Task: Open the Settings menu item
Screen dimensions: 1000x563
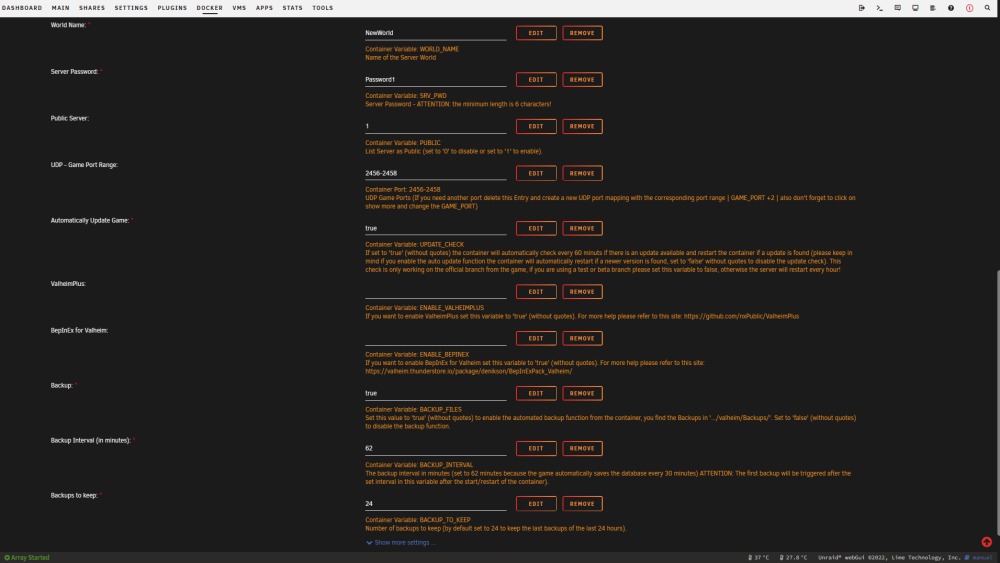Action: click(131, 8)
